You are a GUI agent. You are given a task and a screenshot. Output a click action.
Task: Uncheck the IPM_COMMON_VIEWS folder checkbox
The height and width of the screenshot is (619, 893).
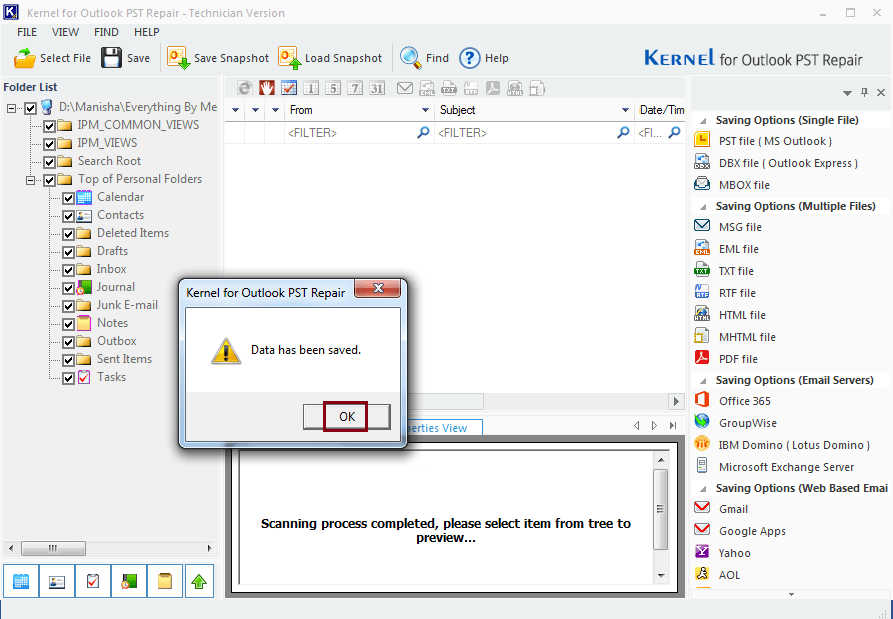point(50,126)
